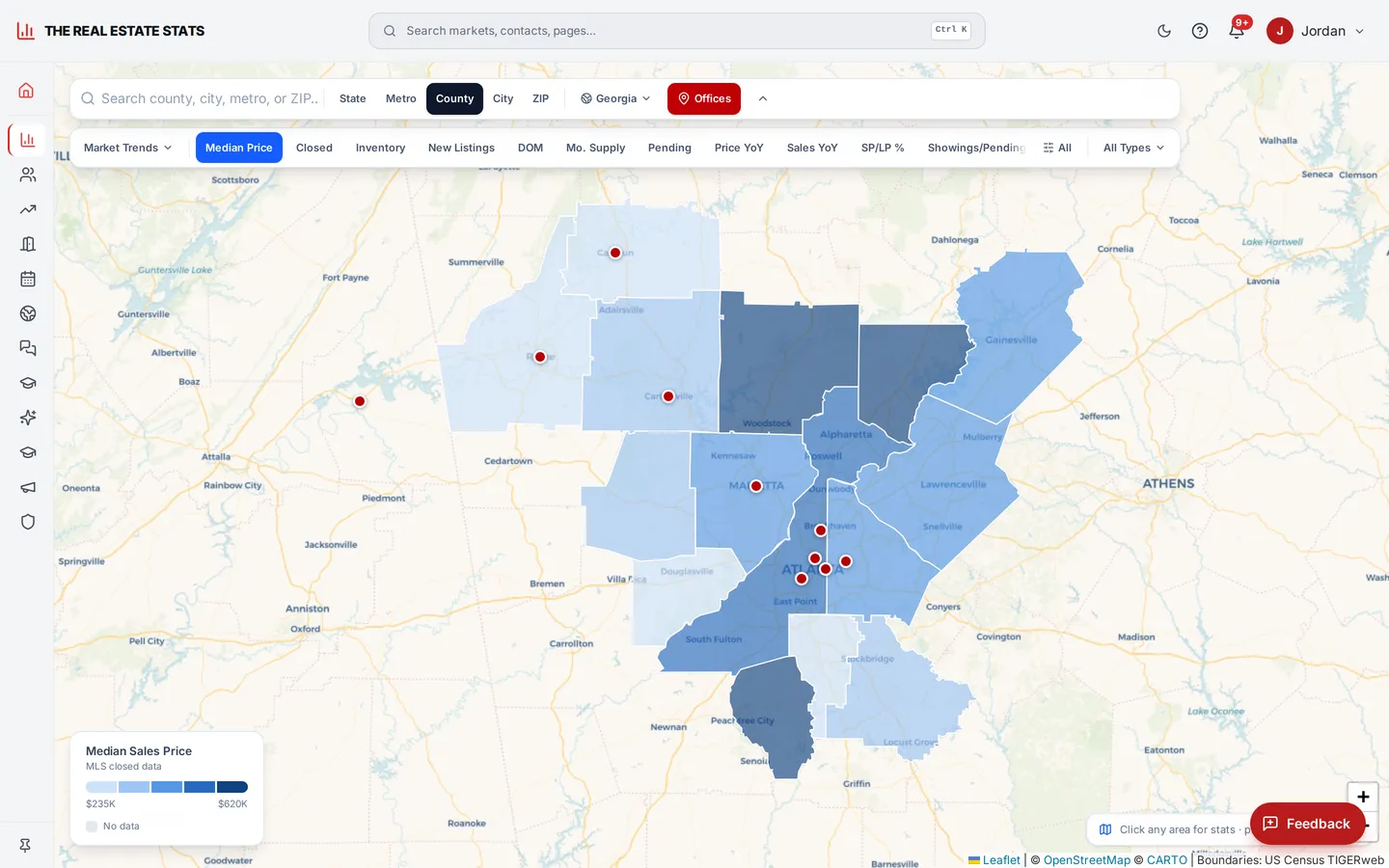Select the Price YoY metric tab
Screen dimensions: 1389x868
click(x=739, y=148)
